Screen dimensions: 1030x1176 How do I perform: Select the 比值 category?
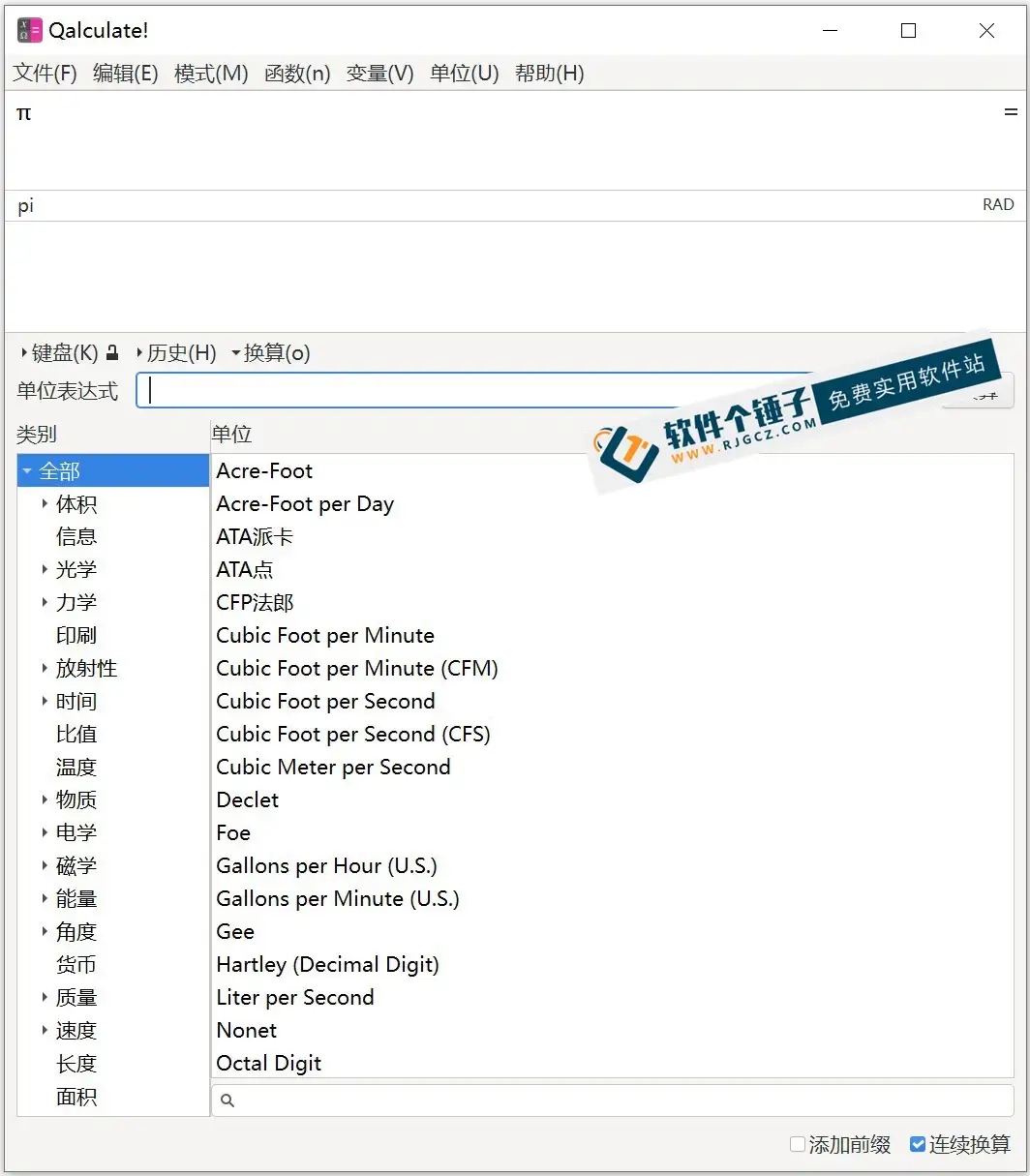tap(76, 734)
